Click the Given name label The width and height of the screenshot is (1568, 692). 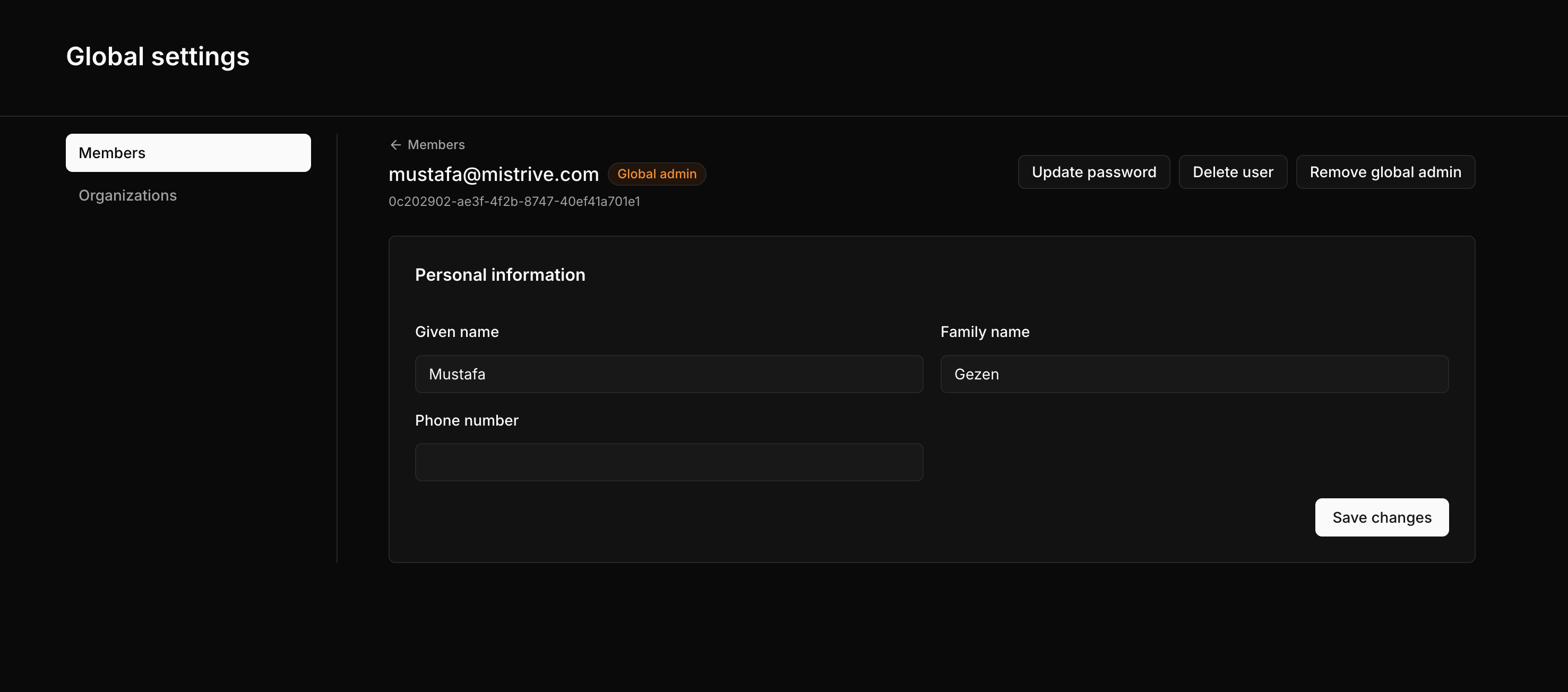click(456, 331)
